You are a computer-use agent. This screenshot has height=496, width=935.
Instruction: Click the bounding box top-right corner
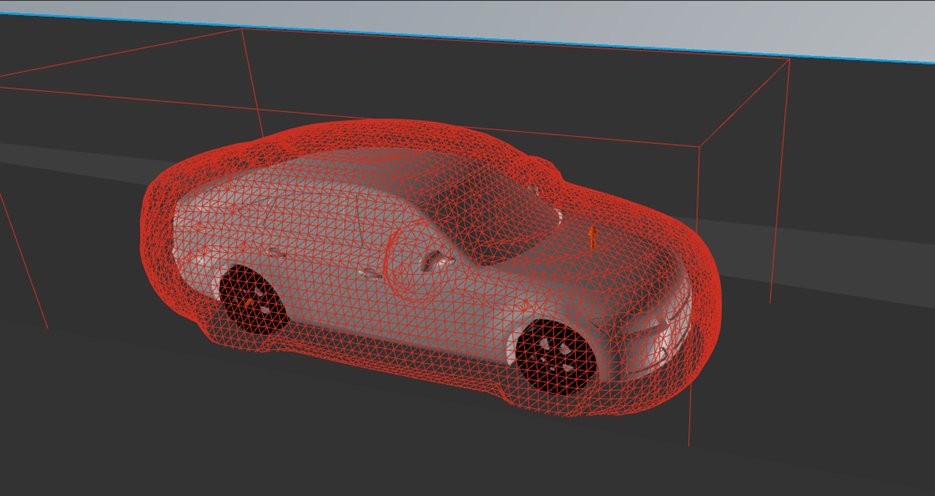[x=789, y=60]
